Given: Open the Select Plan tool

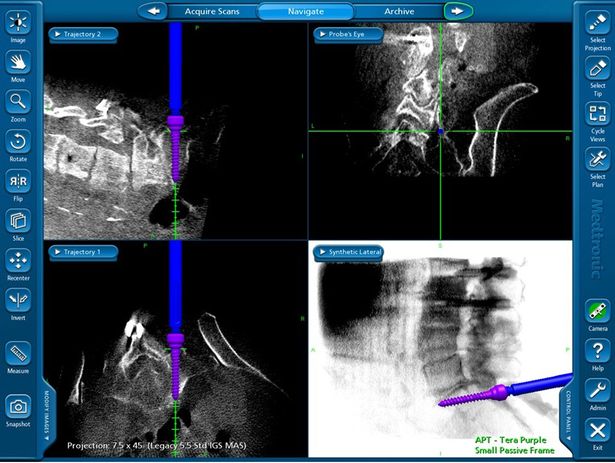Looking at the screenshot, I should pos(597,159).
